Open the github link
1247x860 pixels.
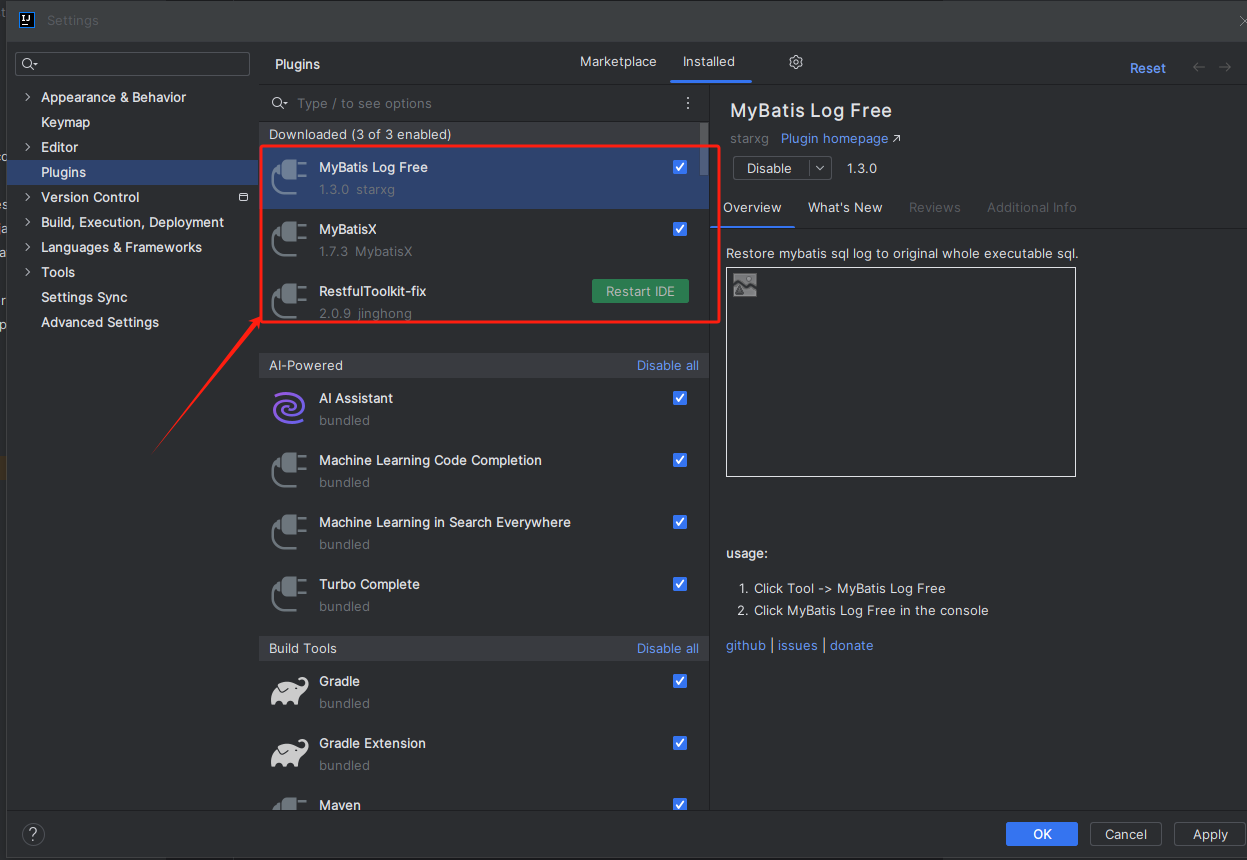click(746, 645)
